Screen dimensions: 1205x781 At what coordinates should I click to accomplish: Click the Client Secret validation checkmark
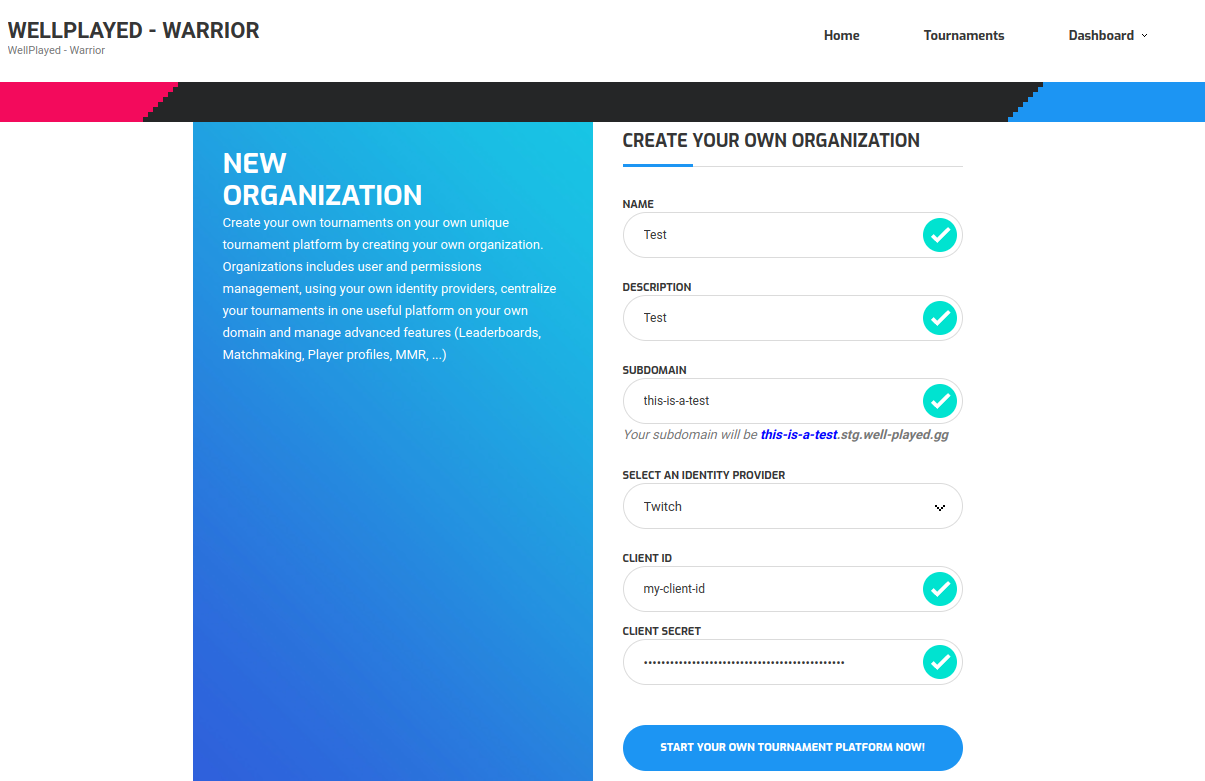939,662
